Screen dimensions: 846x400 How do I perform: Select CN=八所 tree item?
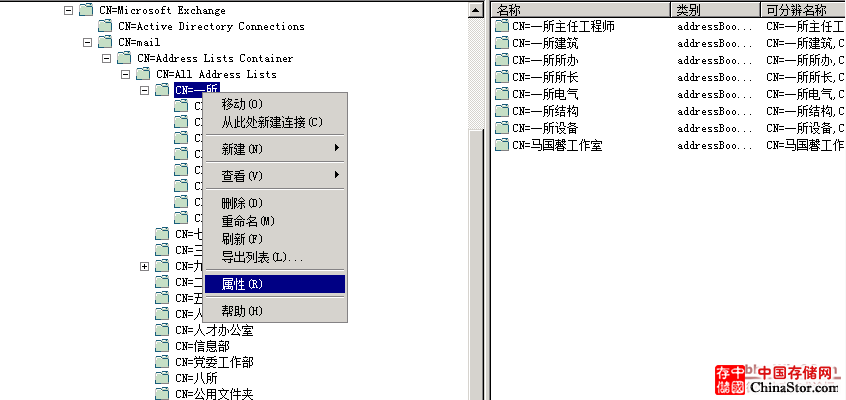[x=196, y=378]
